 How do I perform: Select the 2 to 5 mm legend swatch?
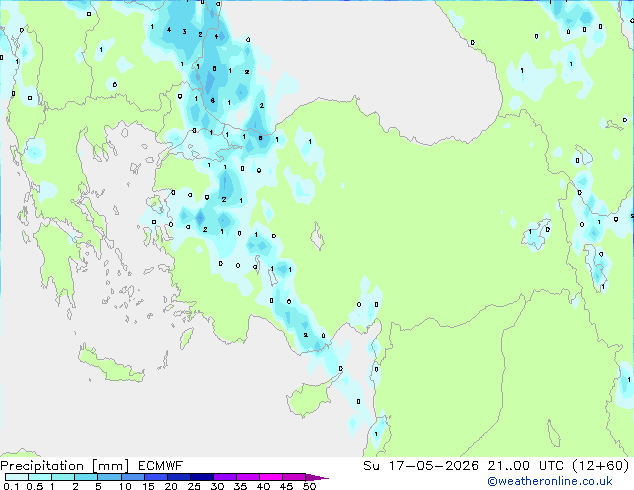[x=86, y=477]
